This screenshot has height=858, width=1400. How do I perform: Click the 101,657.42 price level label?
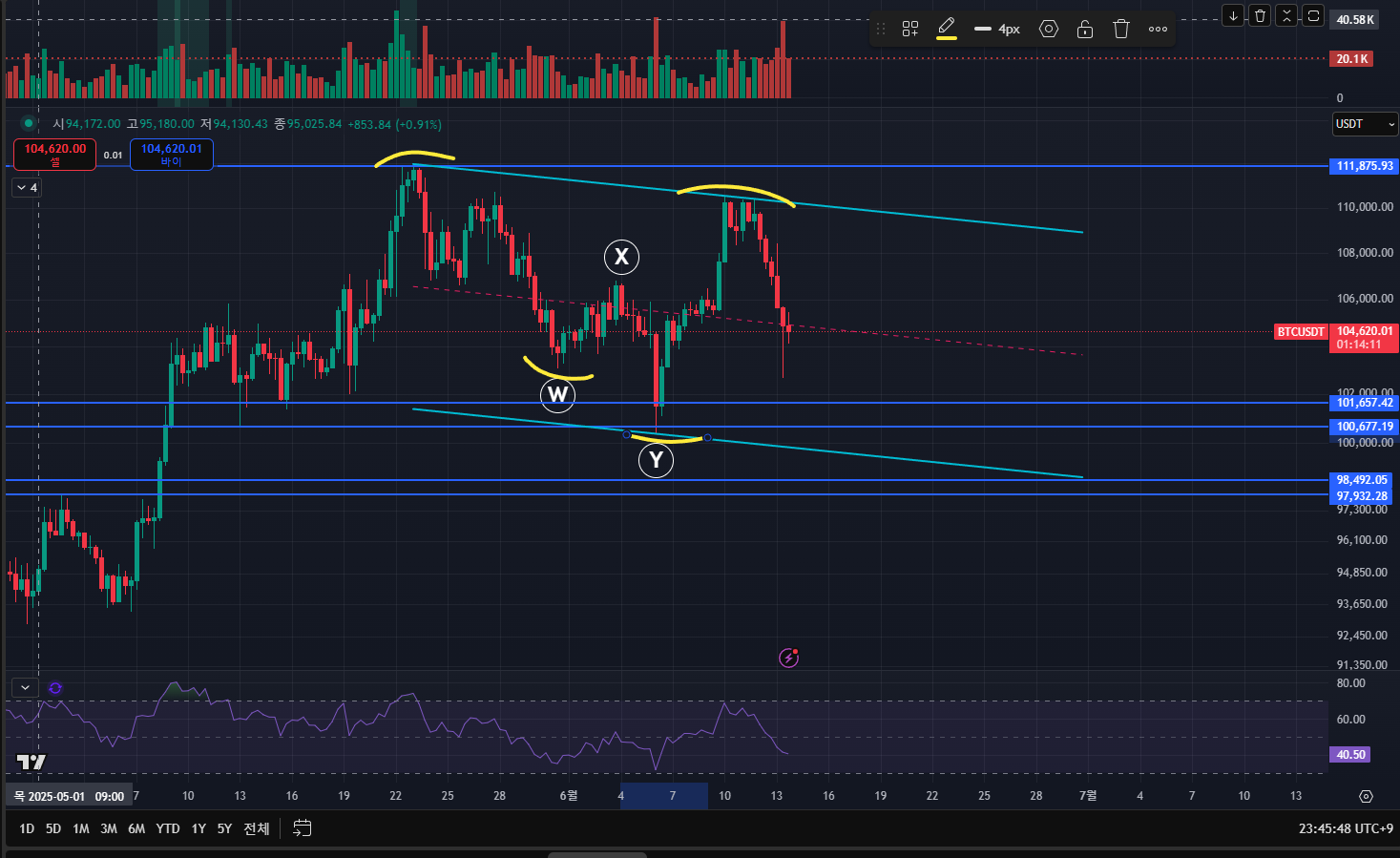click(1364, 403)
